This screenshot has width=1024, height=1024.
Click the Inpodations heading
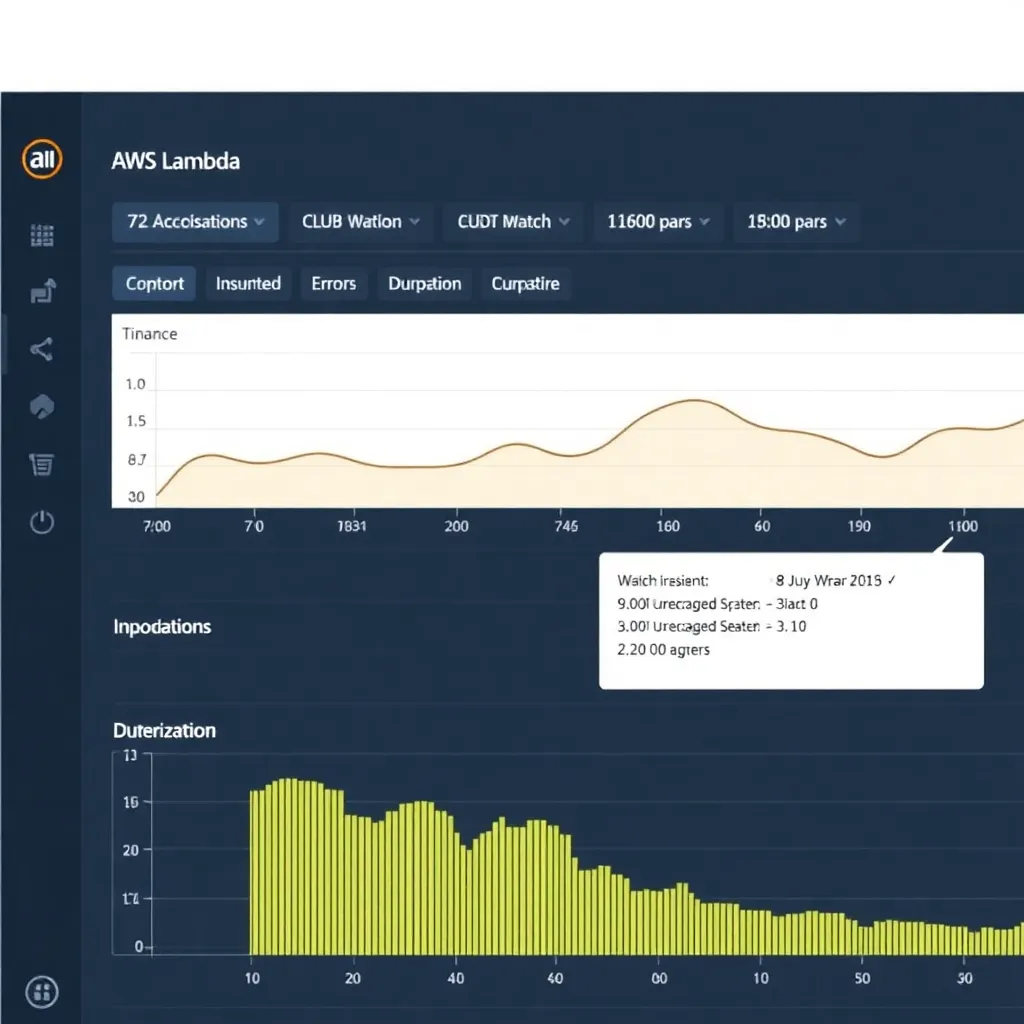tap(162, 627)
